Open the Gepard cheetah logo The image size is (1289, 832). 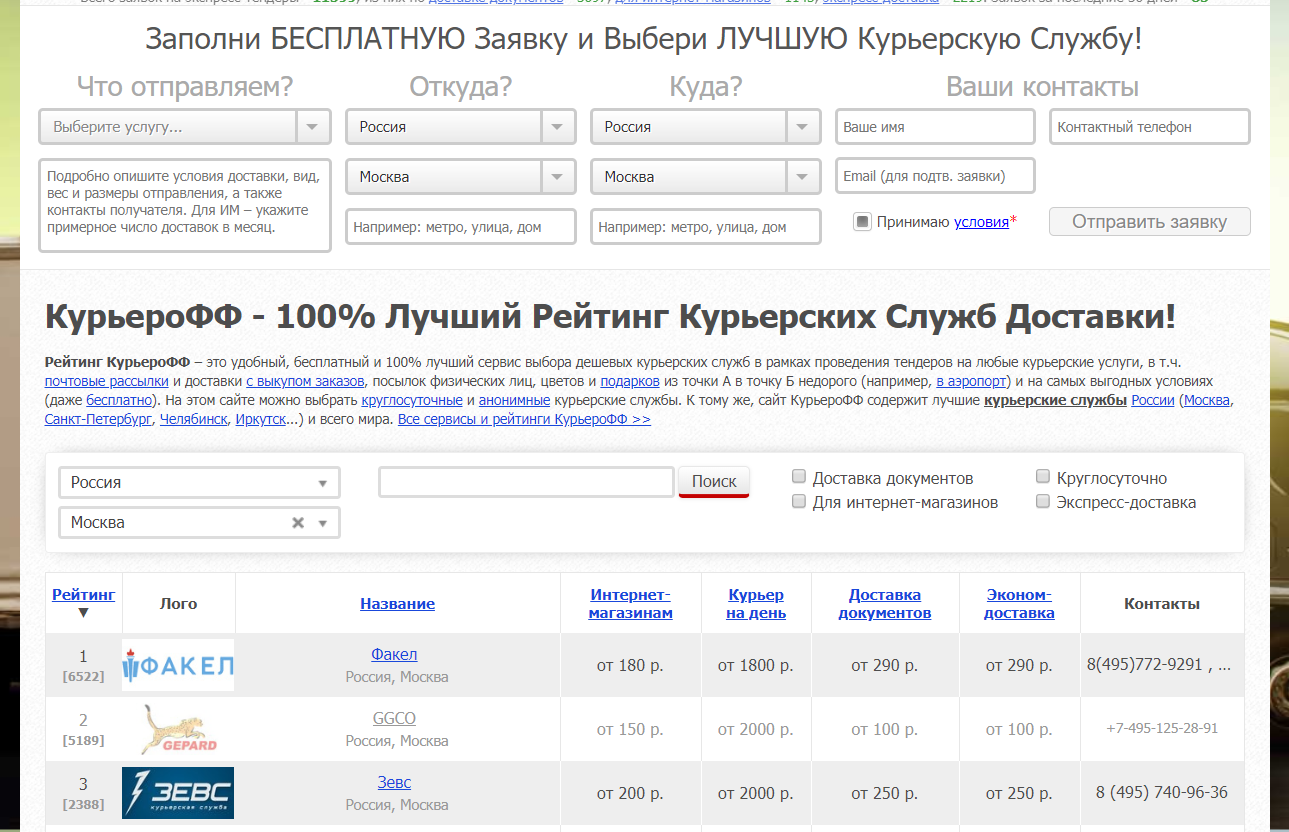tap(178, 729)
